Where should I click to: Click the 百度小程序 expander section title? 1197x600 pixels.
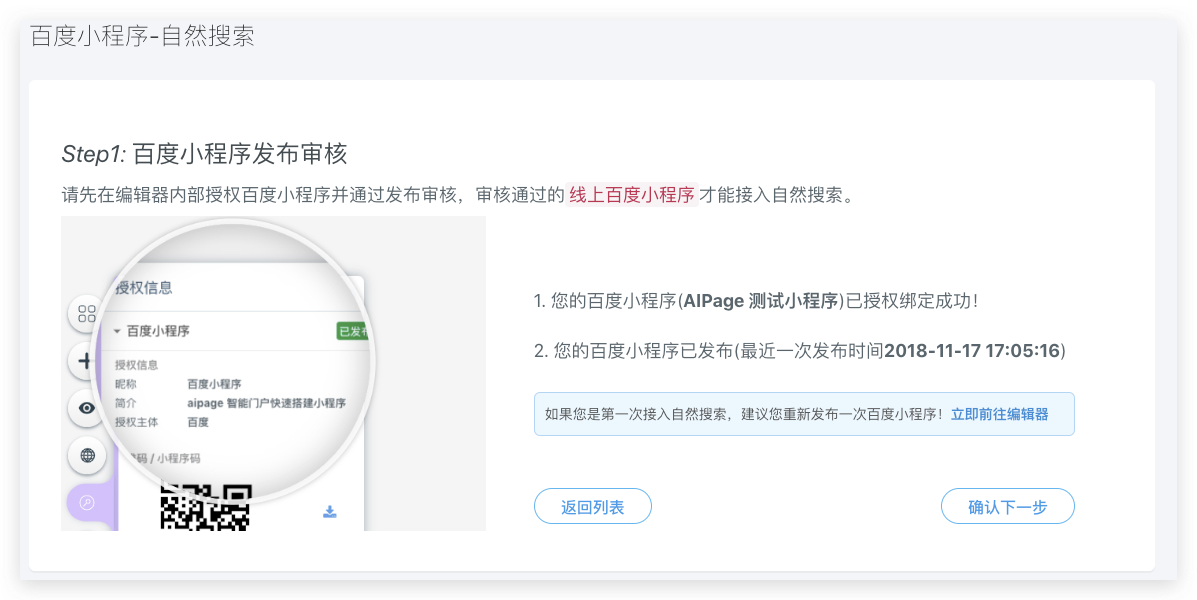(x=158, y=331)
